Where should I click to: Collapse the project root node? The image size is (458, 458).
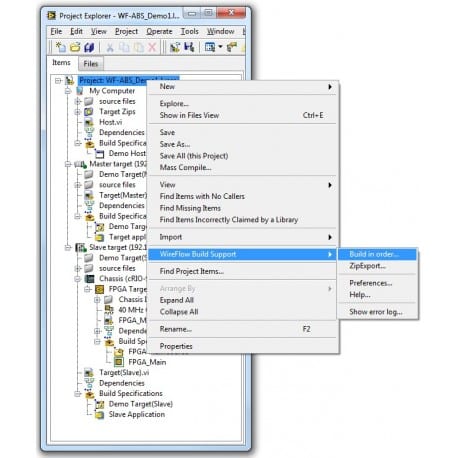(58, 81)
